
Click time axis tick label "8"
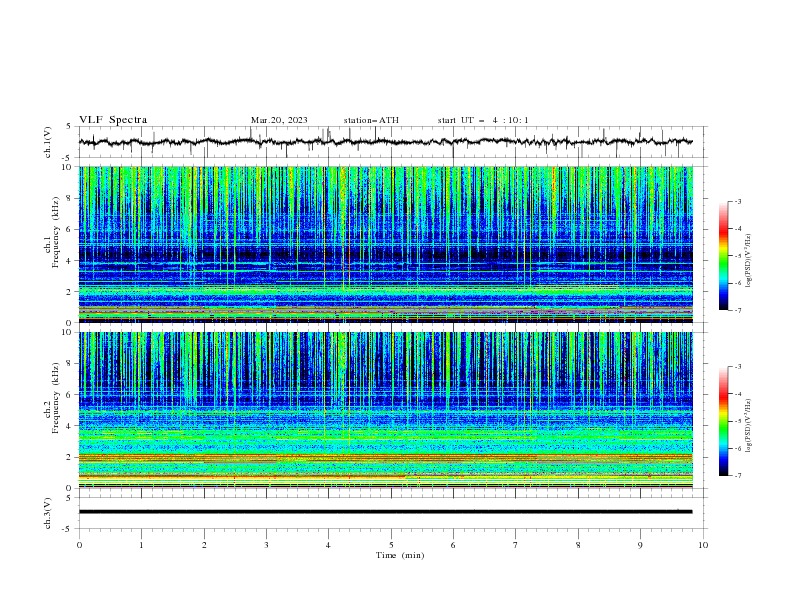pos(578,545)
